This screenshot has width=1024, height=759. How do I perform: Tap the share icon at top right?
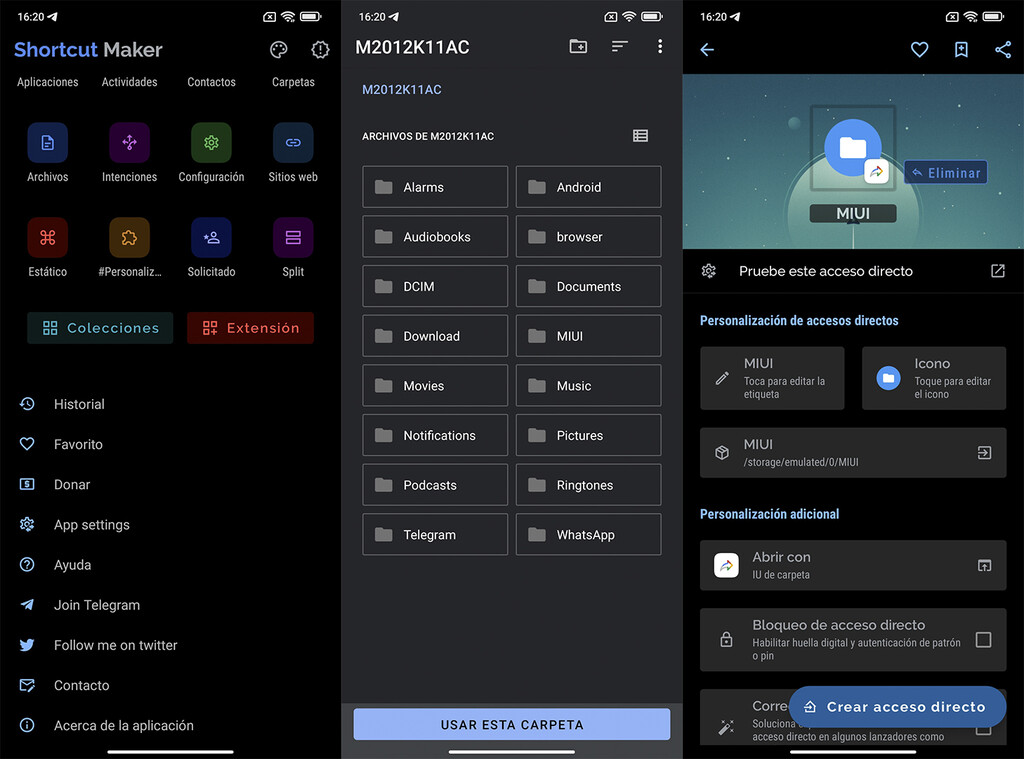[1003, 49]
